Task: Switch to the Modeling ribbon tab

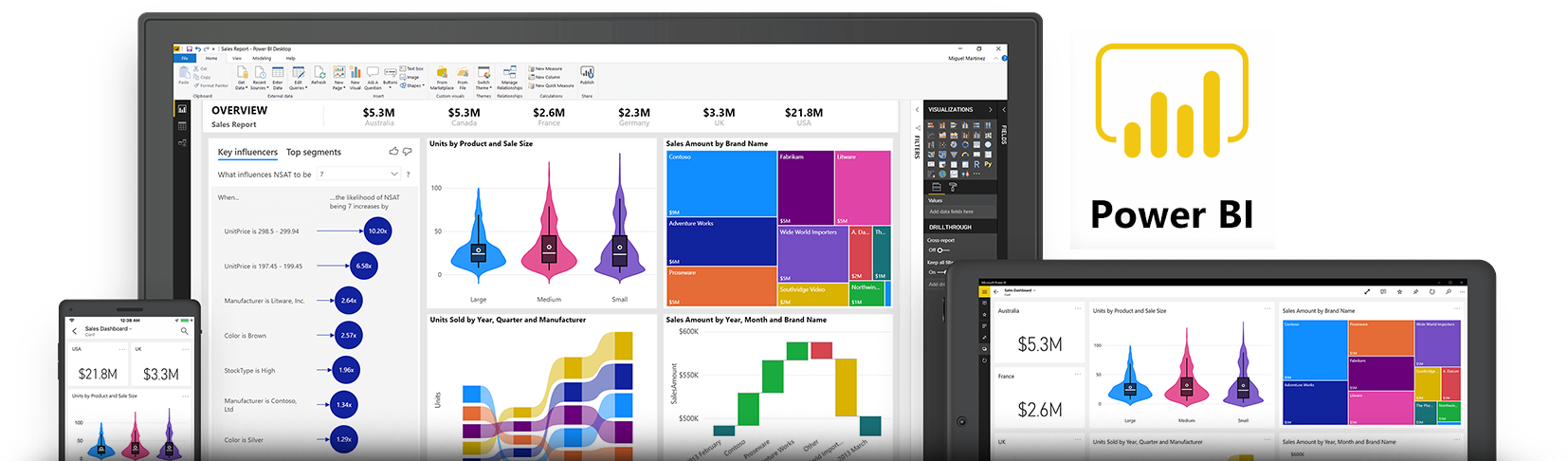Action: pyautogui.click(x=262, y=58)
